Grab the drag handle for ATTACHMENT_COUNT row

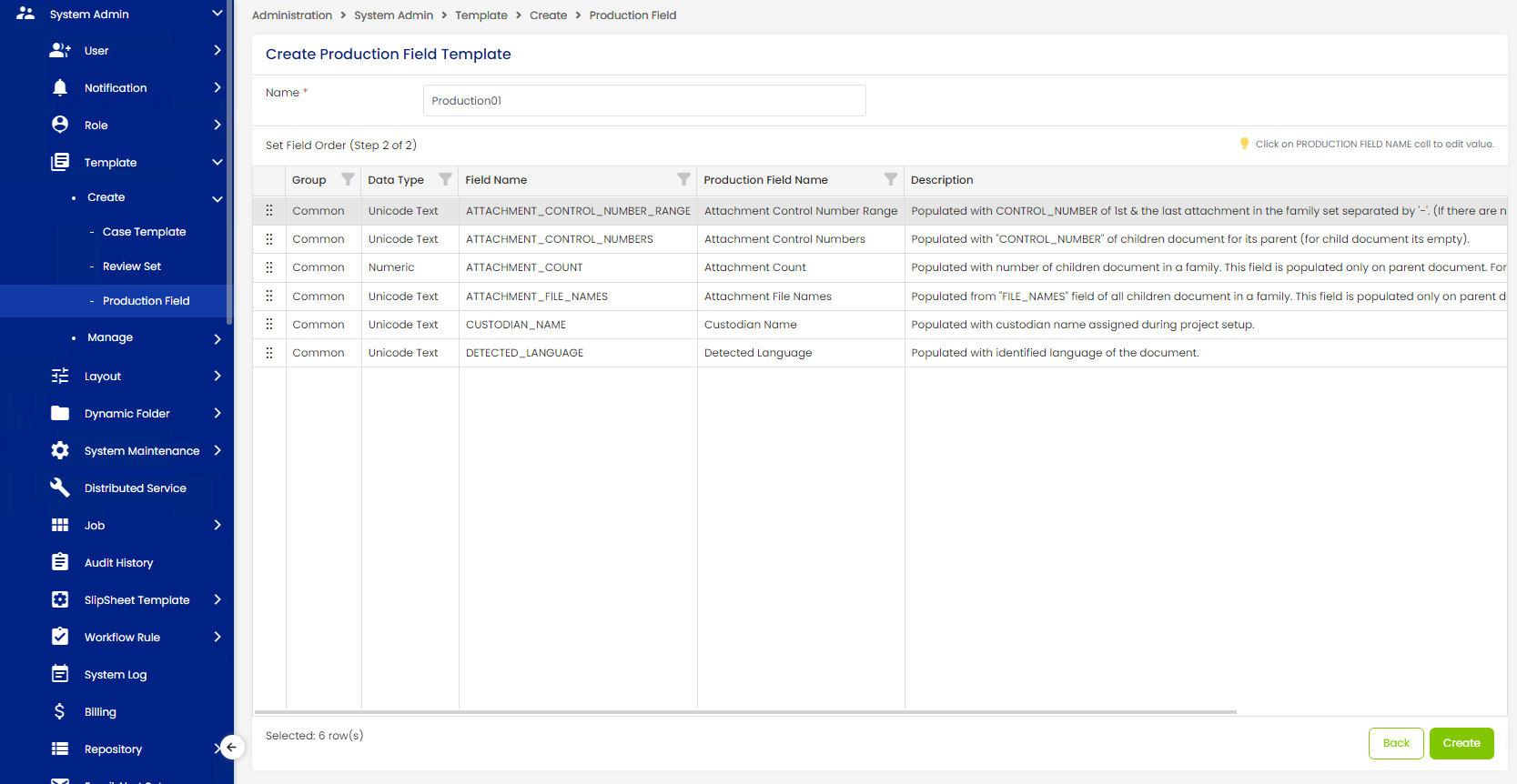269,266
